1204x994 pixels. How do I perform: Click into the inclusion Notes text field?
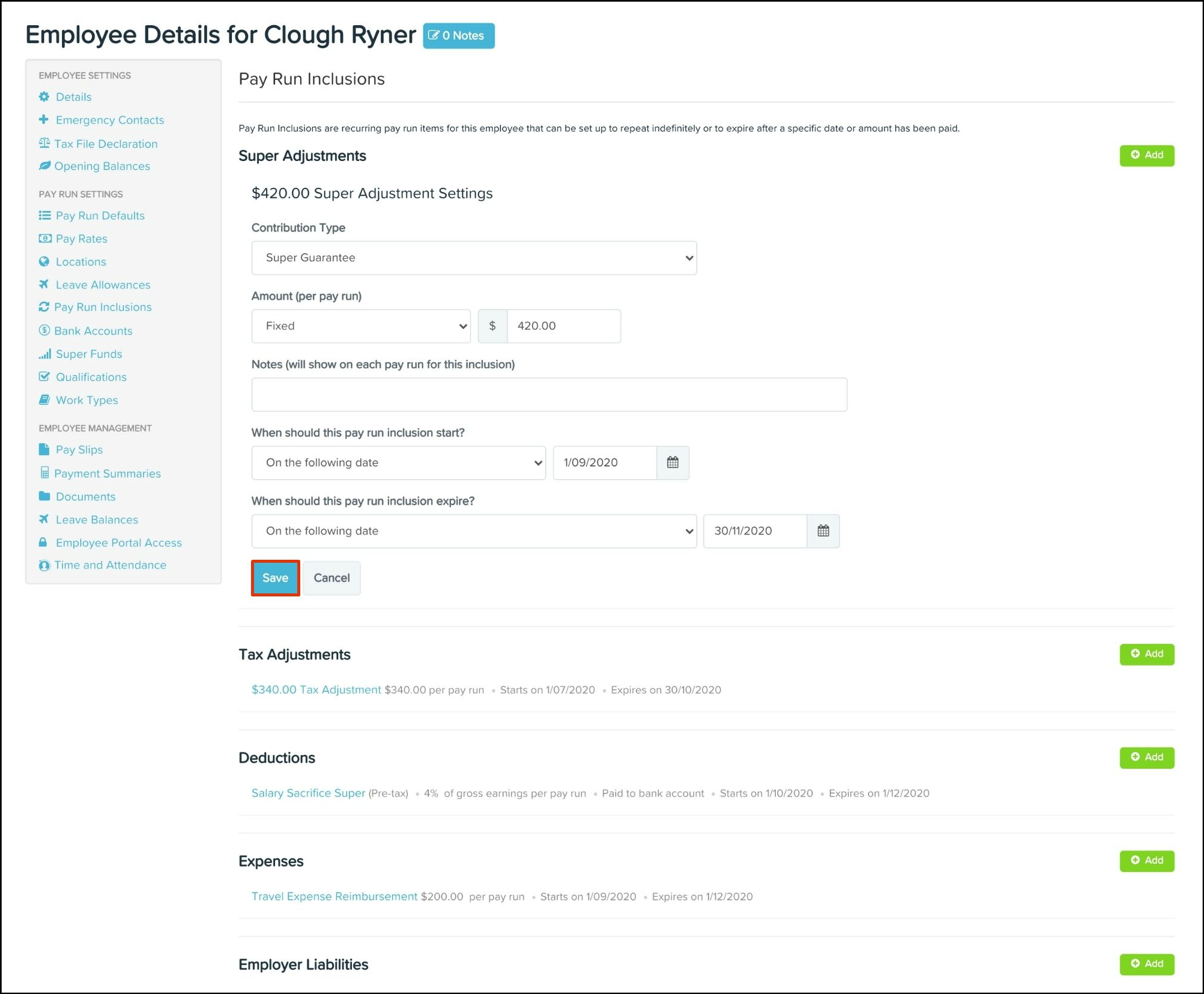coord(549,395)
